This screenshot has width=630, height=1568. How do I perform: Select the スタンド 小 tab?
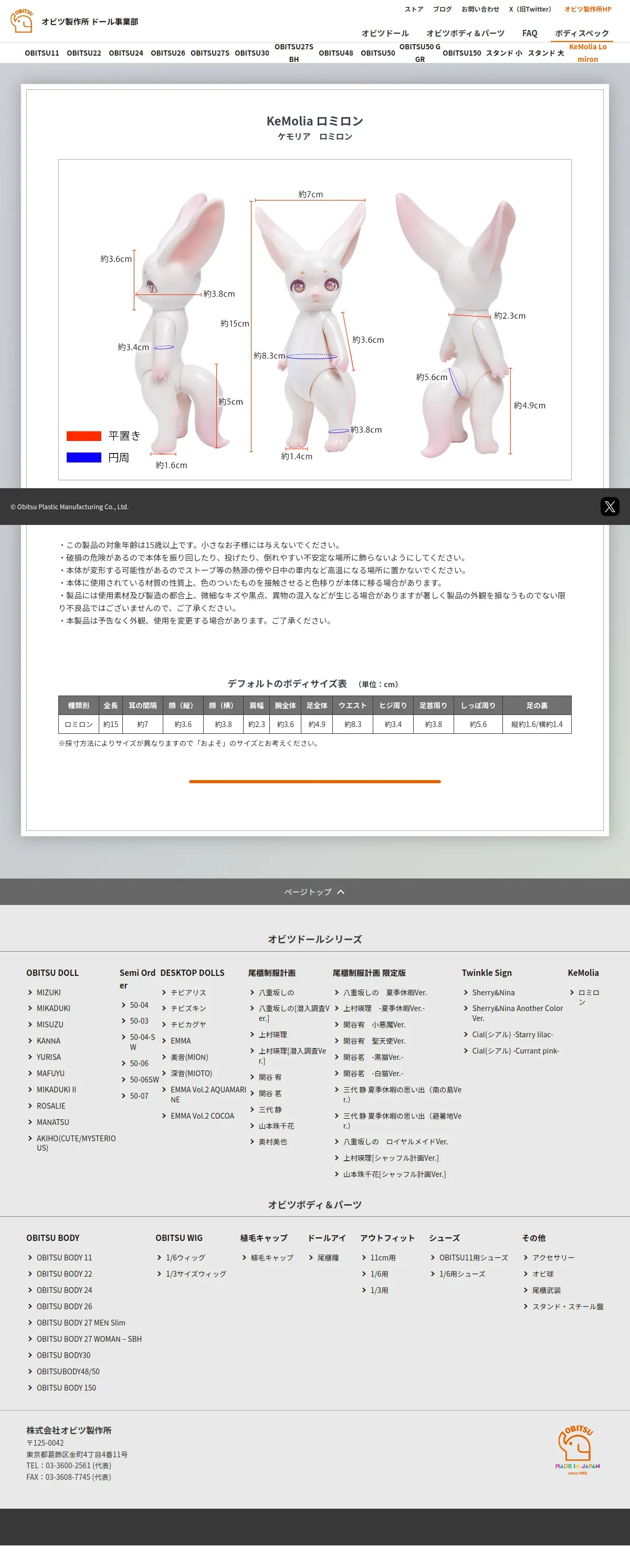(x=504, y=53)
